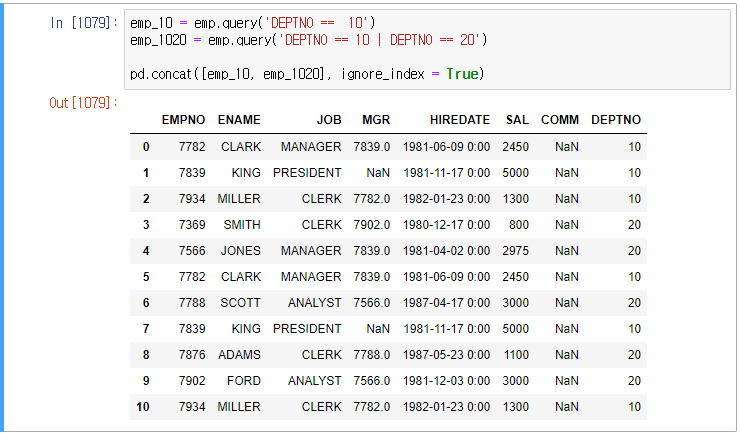Click inside the code cell on the emp_10 line
This screenshot has height=435, width=740.
(x=252, y=23)
